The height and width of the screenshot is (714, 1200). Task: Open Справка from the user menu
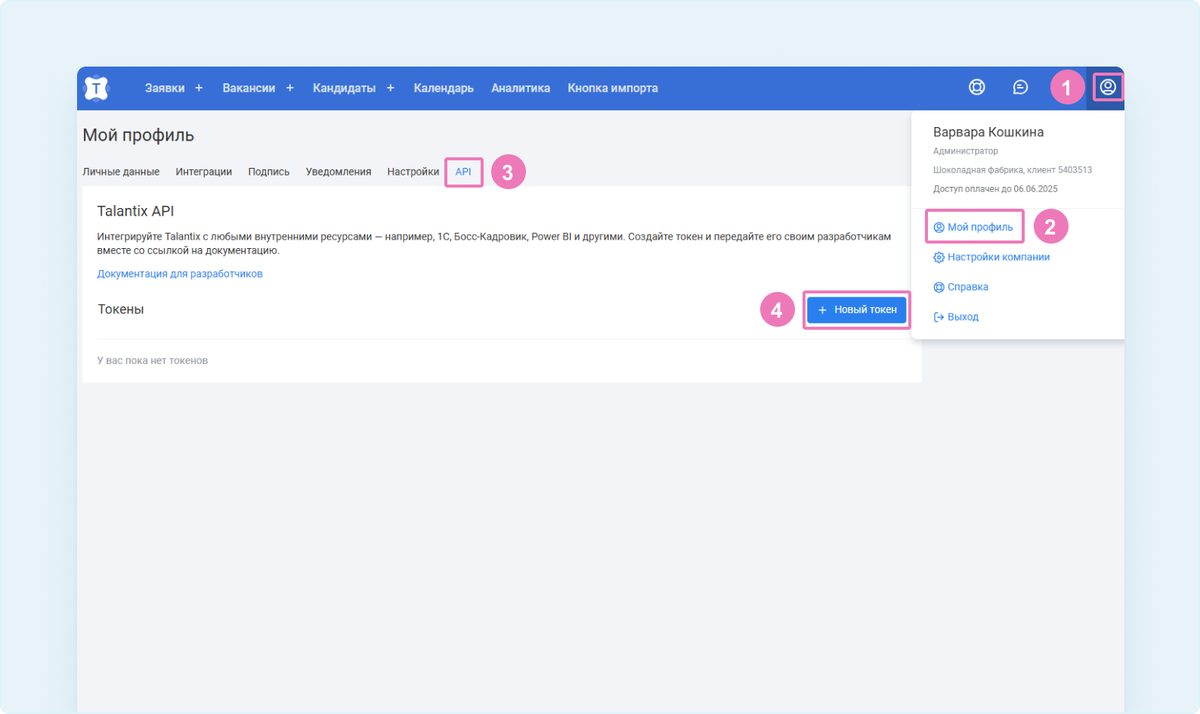960,287
